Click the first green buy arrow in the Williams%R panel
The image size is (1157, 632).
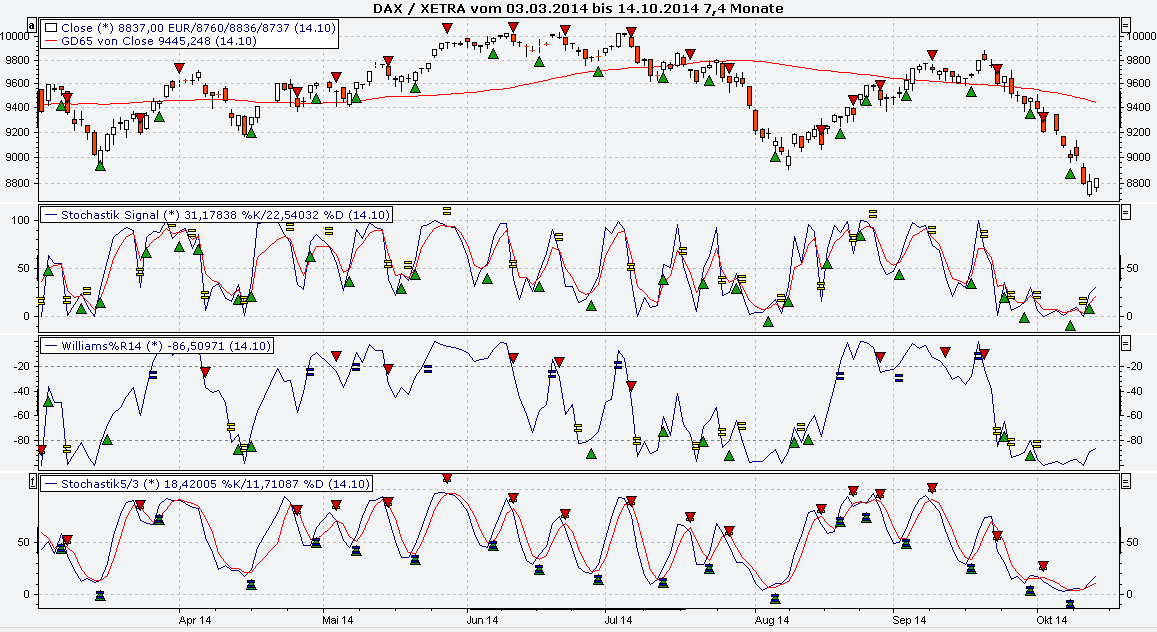[x=49, y=401]
